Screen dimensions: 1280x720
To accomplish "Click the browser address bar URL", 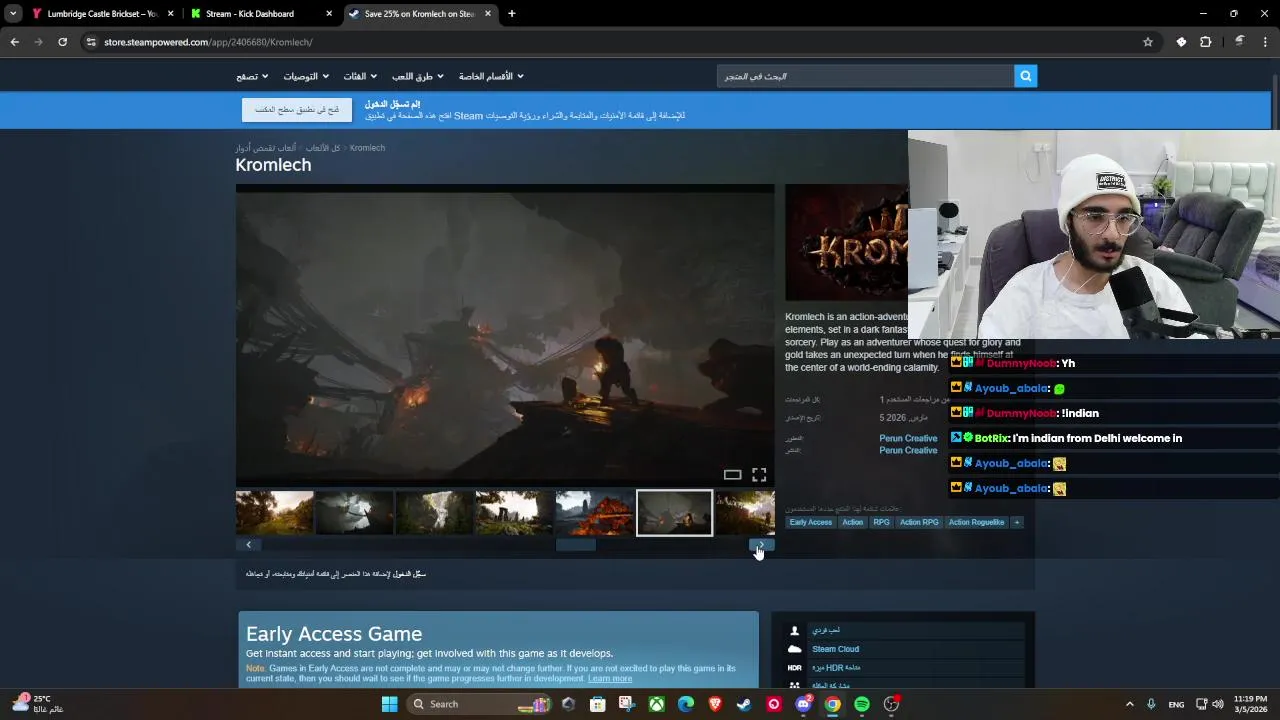I will tap(208, 42).
